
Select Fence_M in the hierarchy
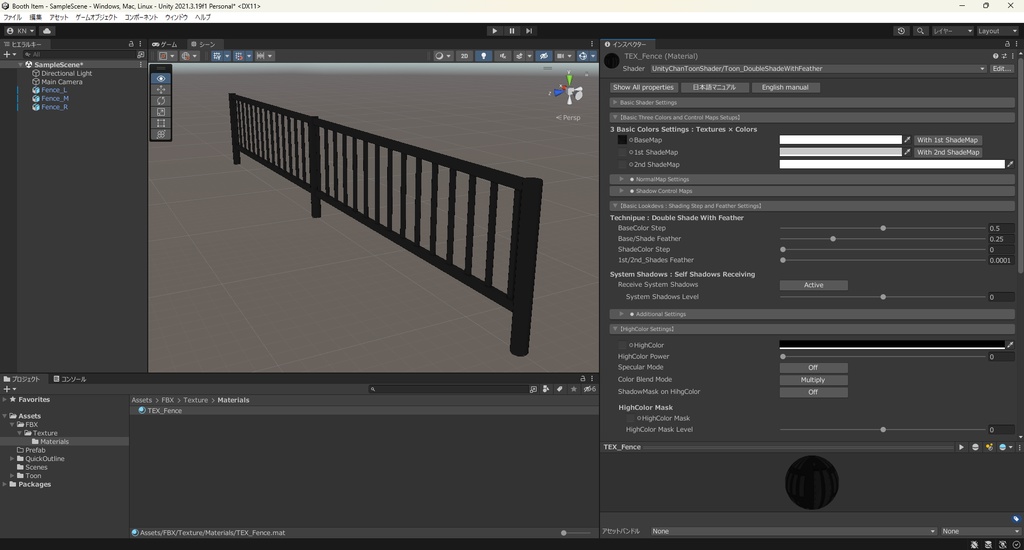pyautogui.click(x=55, y=98)
